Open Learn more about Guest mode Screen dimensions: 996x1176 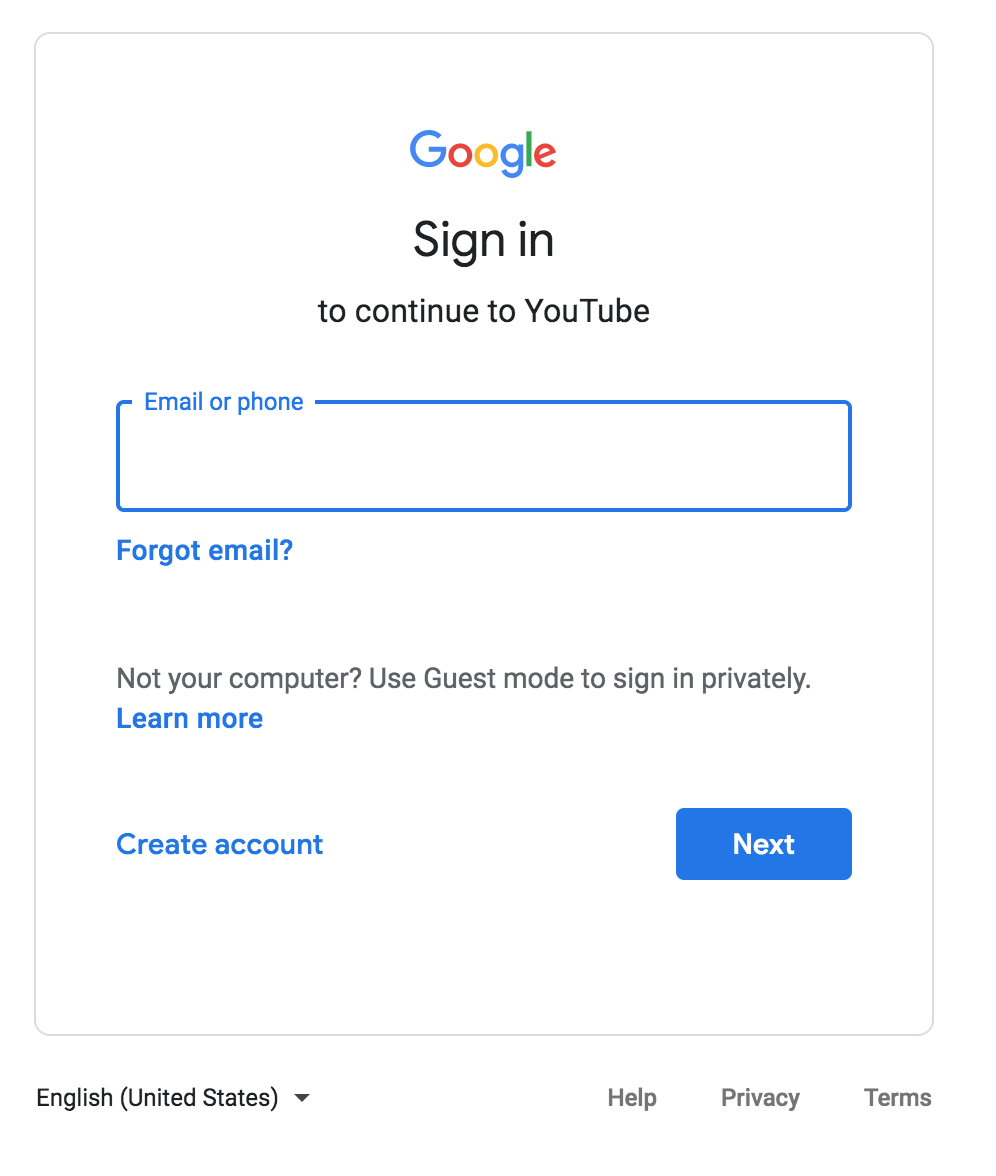coord(190,718)
